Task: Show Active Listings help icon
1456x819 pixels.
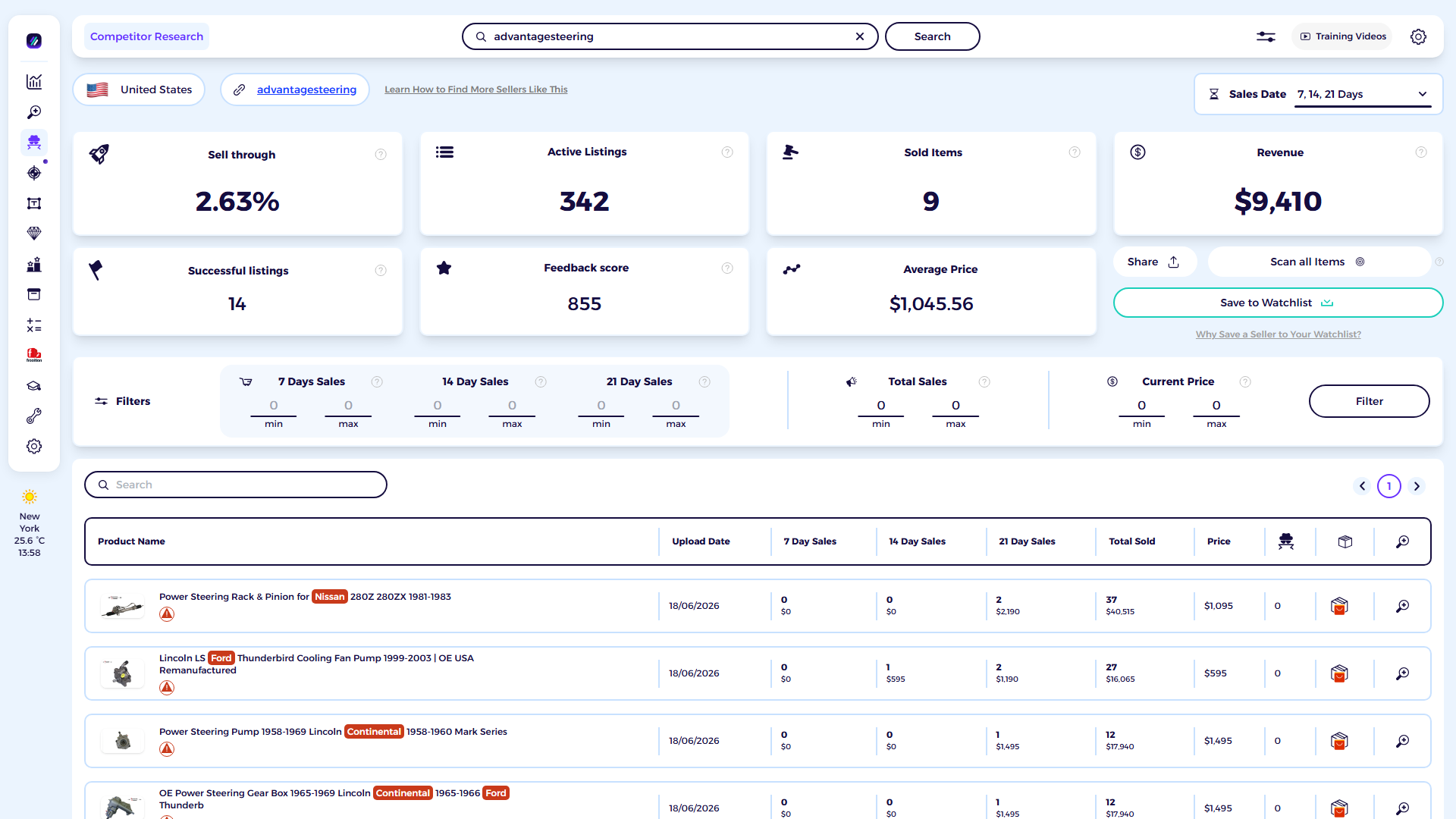Action: pyautogui.click(x=727, y=152)
